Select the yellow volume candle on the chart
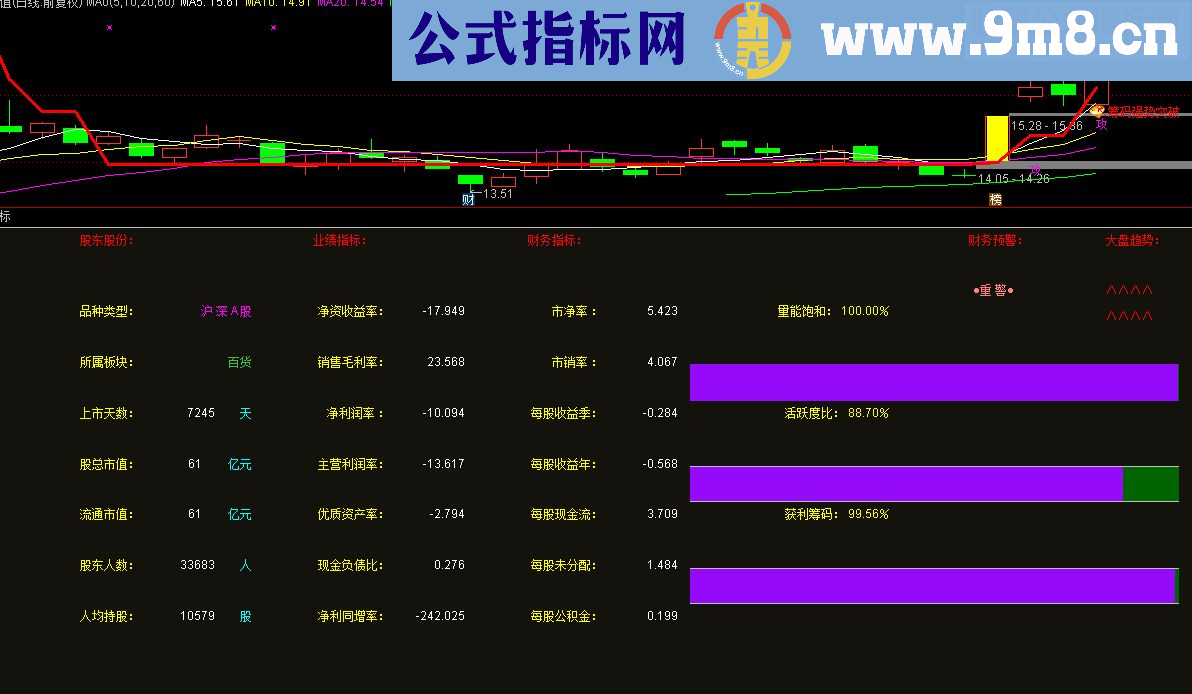Screen dimensions: 1192x694 pos(996,138)
